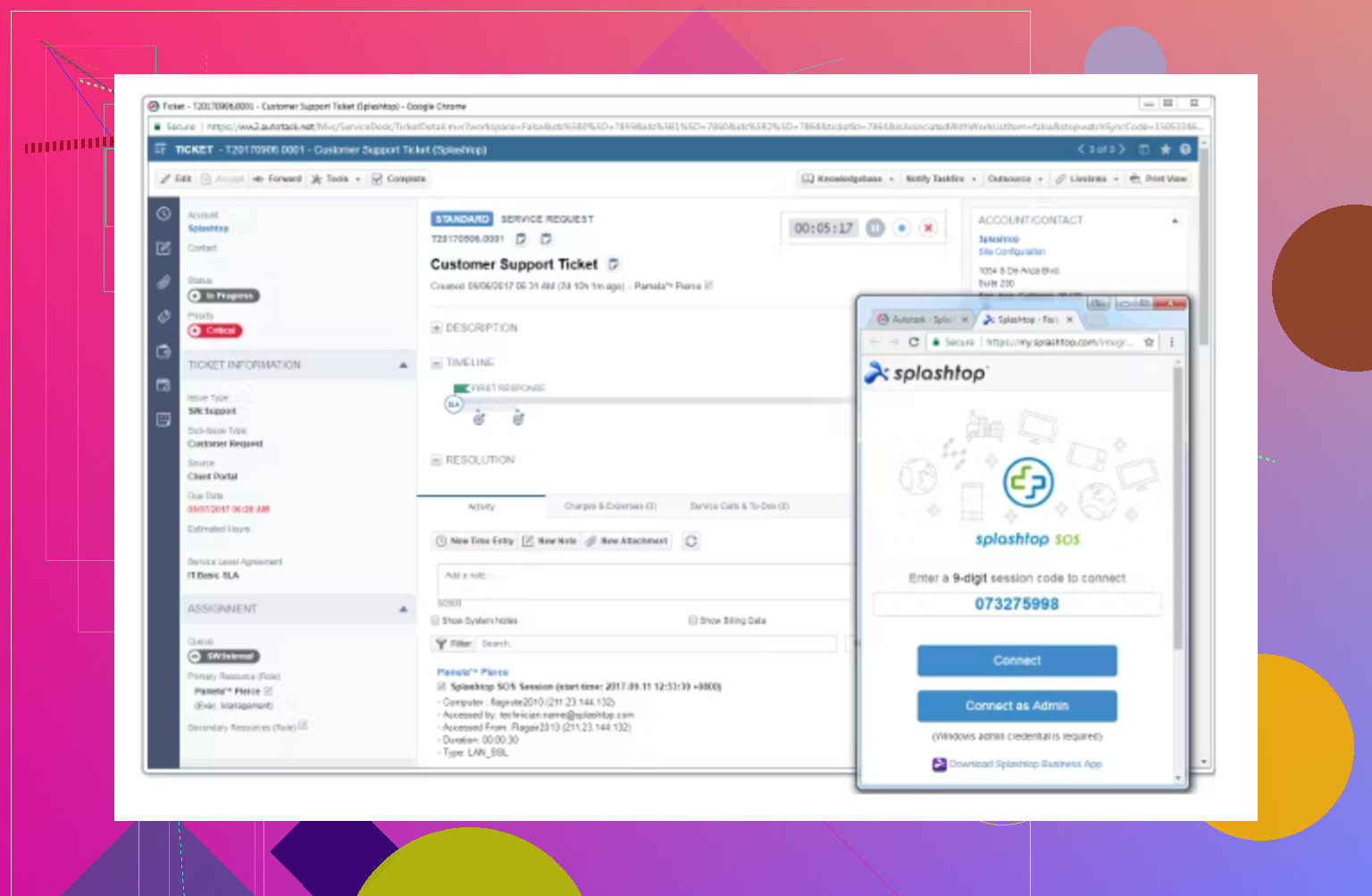Click the tag icon in left sidebar

click(163, 316)
